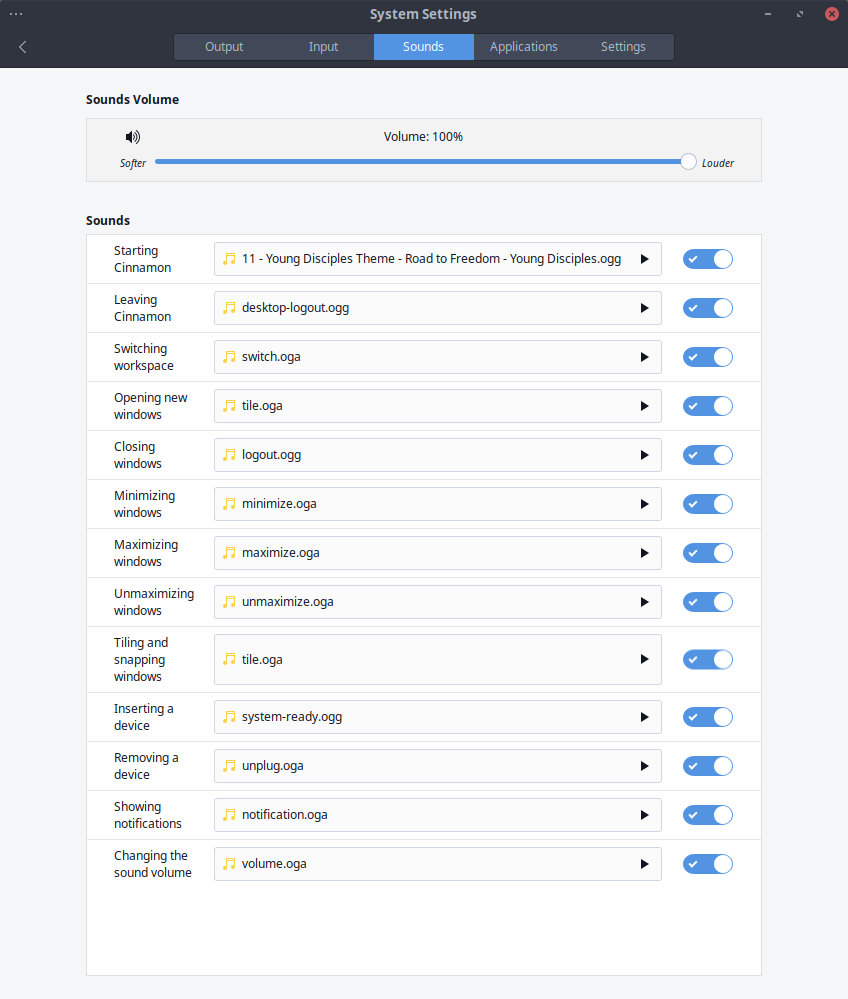Preview the minimize.oga sound
The width and height of the screenshot is (848, 999).
click(644, 504)
